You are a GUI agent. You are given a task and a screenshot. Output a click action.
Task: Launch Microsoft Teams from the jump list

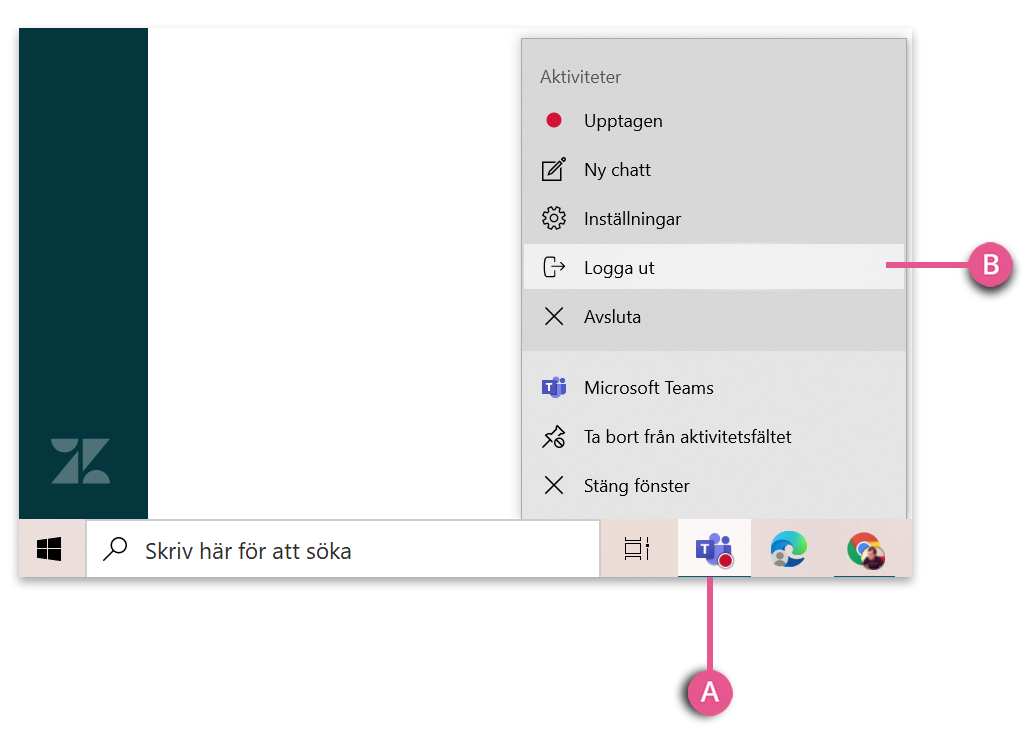click(714, 388)
